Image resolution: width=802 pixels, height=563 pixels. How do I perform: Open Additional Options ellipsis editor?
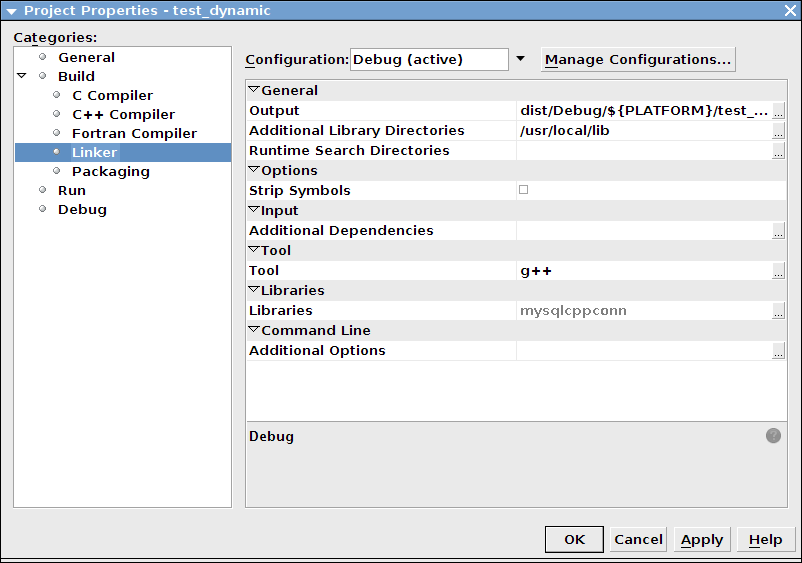pyautogui.click(x=779, y=351)
